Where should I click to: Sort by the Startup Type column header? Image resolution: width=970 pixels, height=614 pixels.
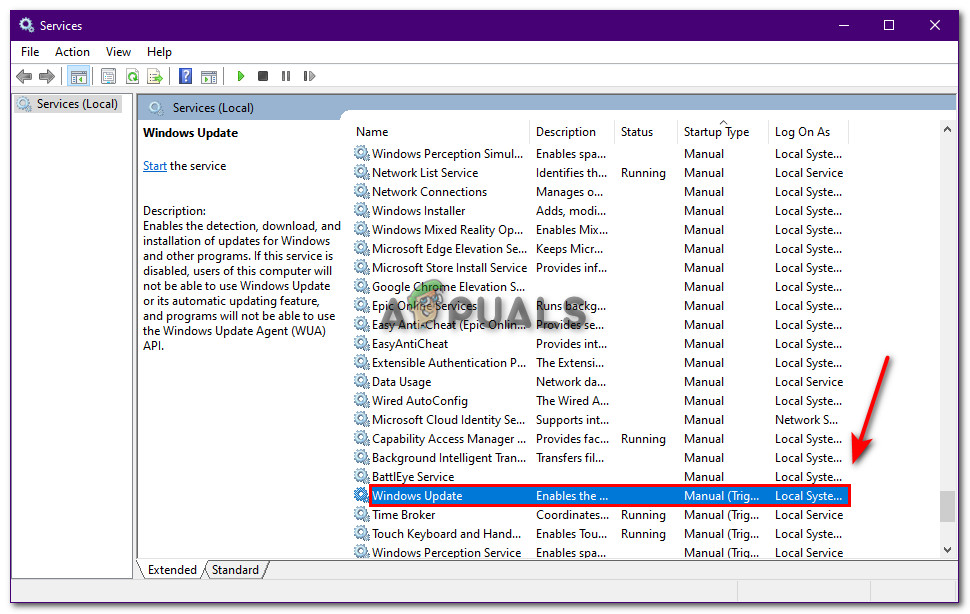tap(716, 132)
